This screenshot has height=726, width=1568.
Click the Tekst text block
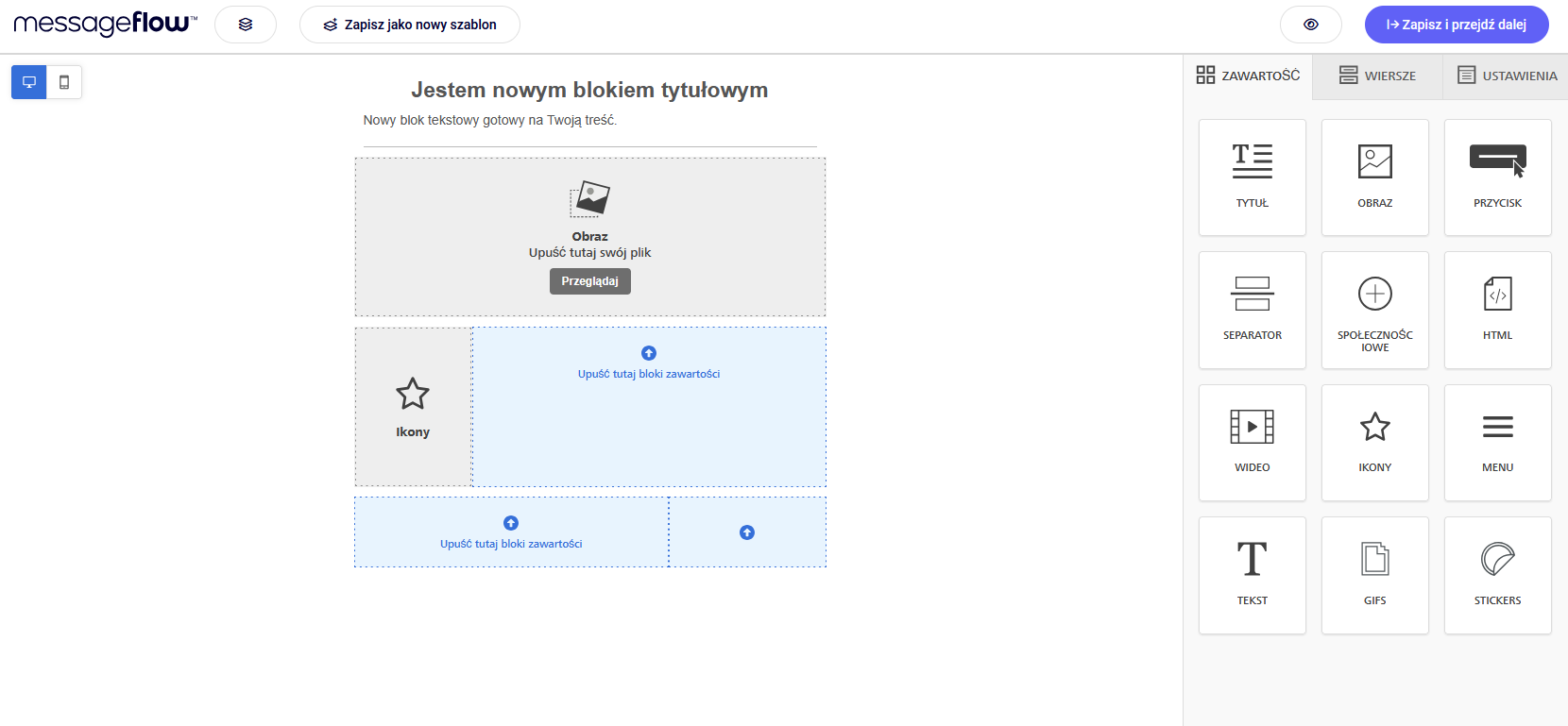[1252, 575]
